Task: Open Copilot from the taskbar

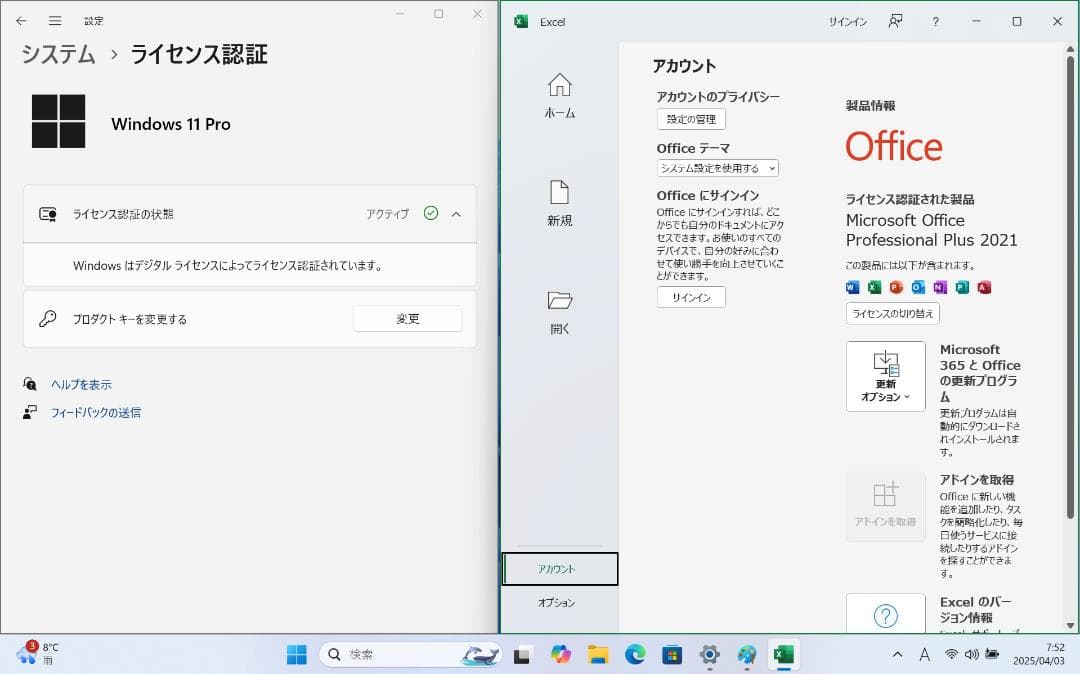Action: (x=560, y=654)
